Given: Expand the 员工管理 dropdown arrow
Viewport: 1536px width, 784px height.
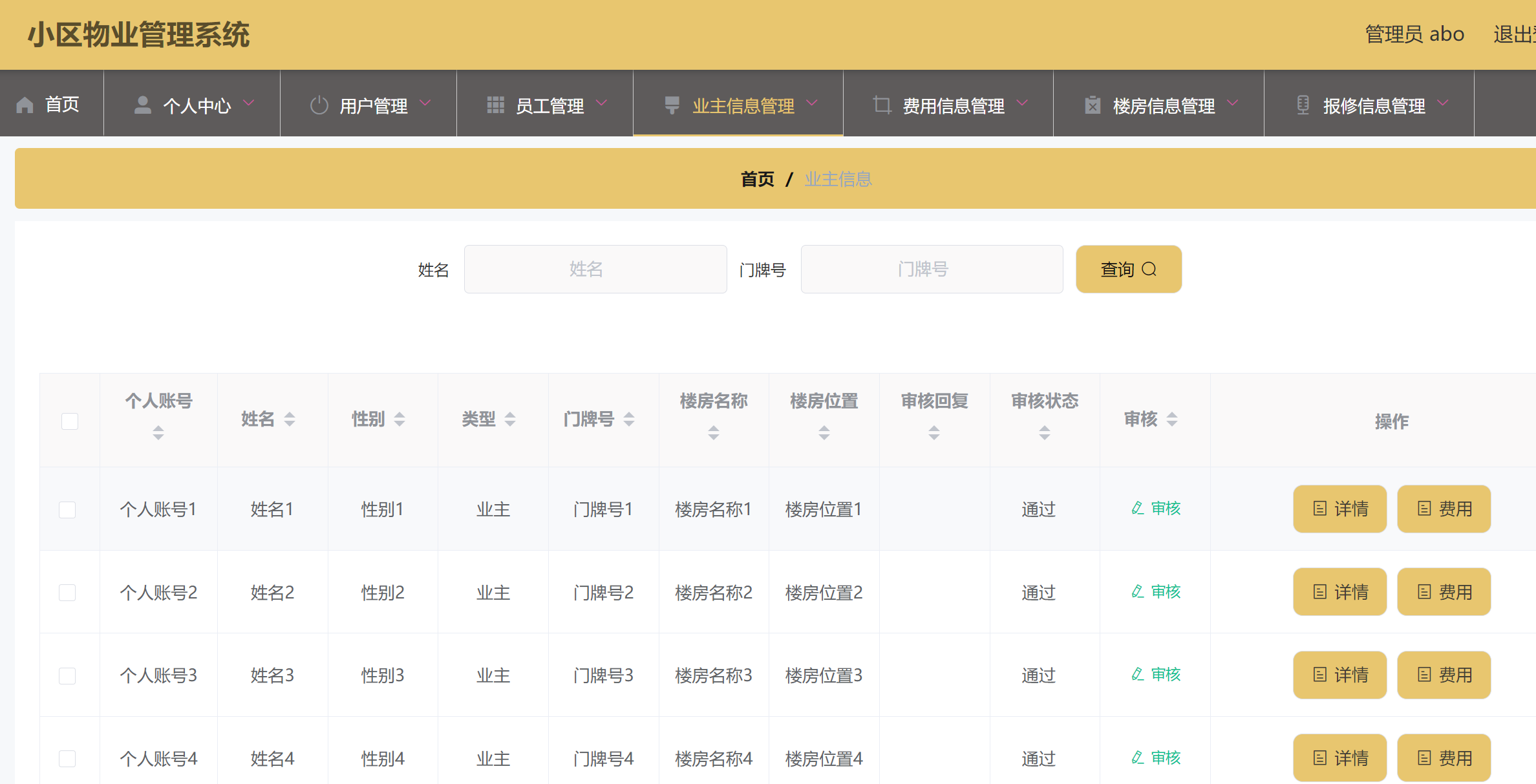Looking at the screenshot, I should (x=602, y=103).
